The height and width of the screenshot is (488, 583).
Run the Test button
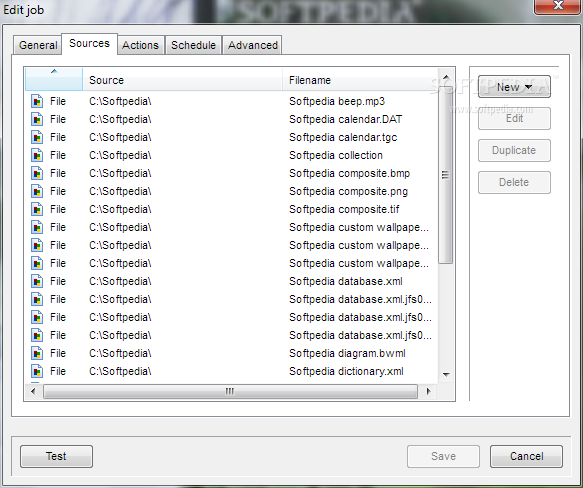[x=56, y=456]
